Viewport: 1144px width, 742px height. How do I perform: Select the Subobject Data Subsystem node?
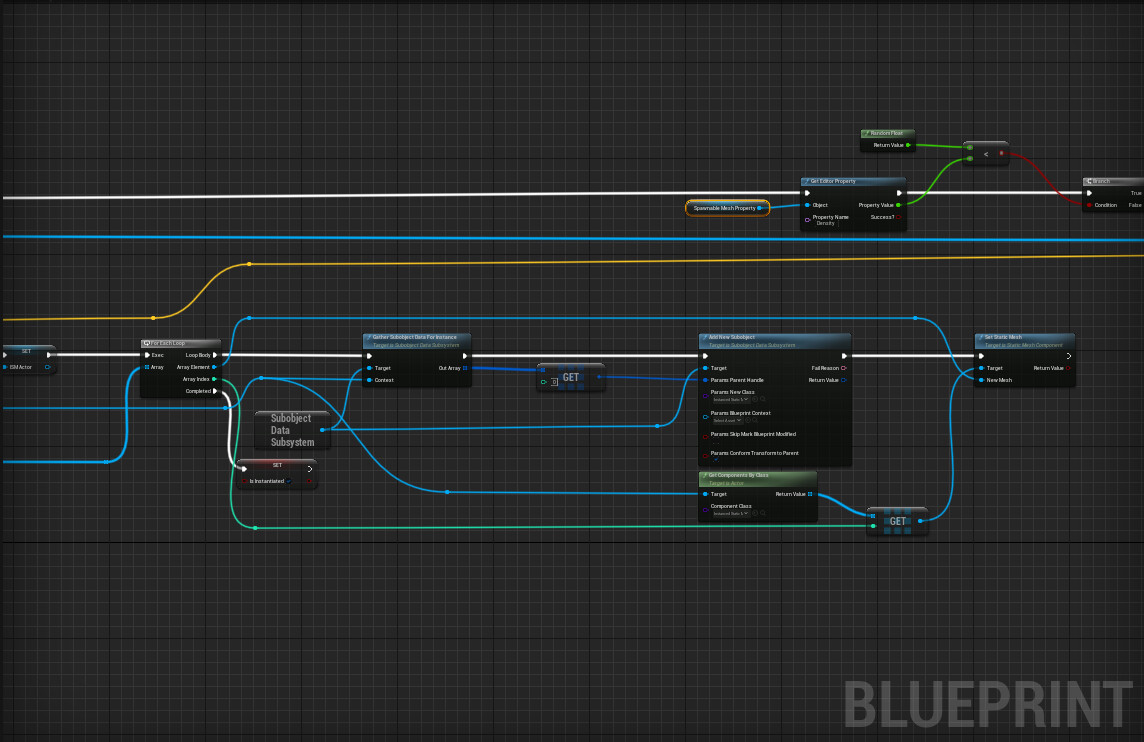click(x=291, y=429)
